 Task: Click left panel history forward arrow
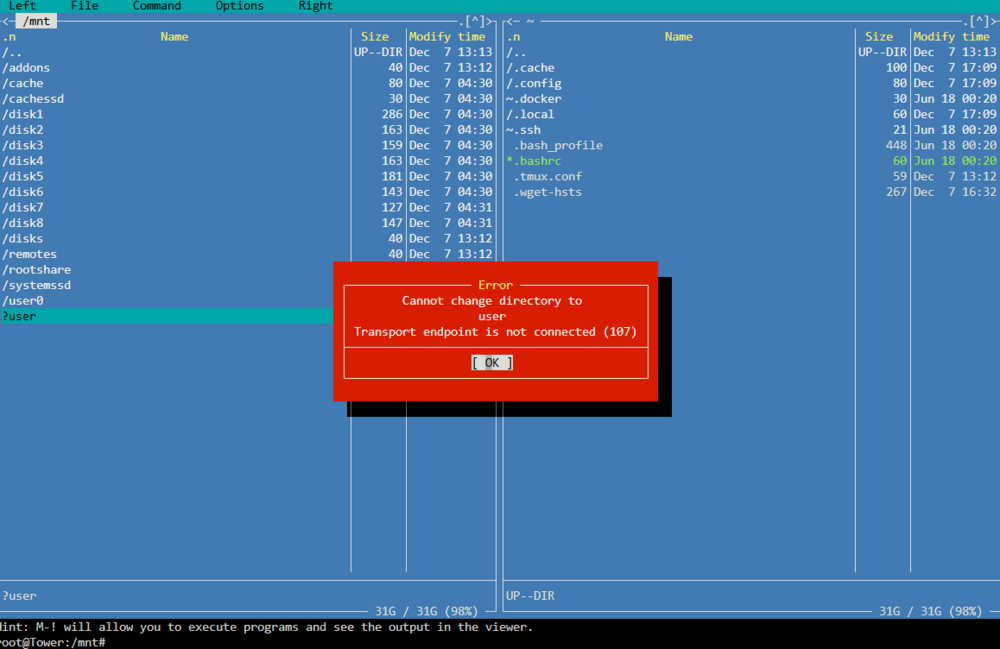coord(490,21)
